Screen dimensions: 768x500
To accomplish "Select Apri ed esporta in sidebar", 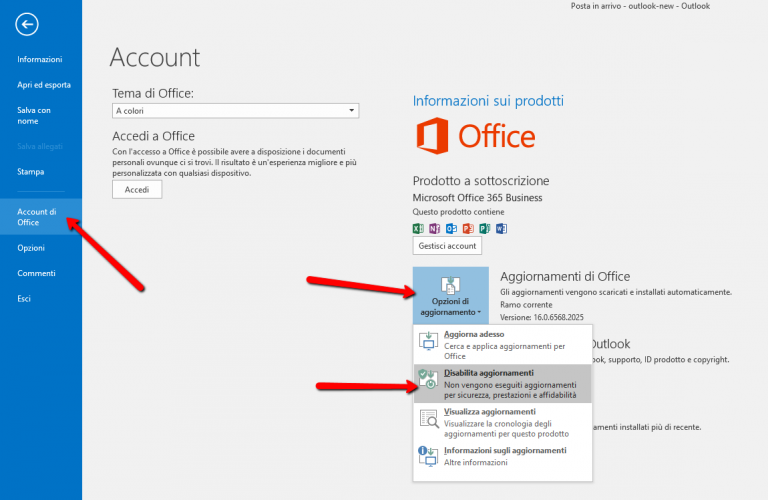I will (44, 85).
